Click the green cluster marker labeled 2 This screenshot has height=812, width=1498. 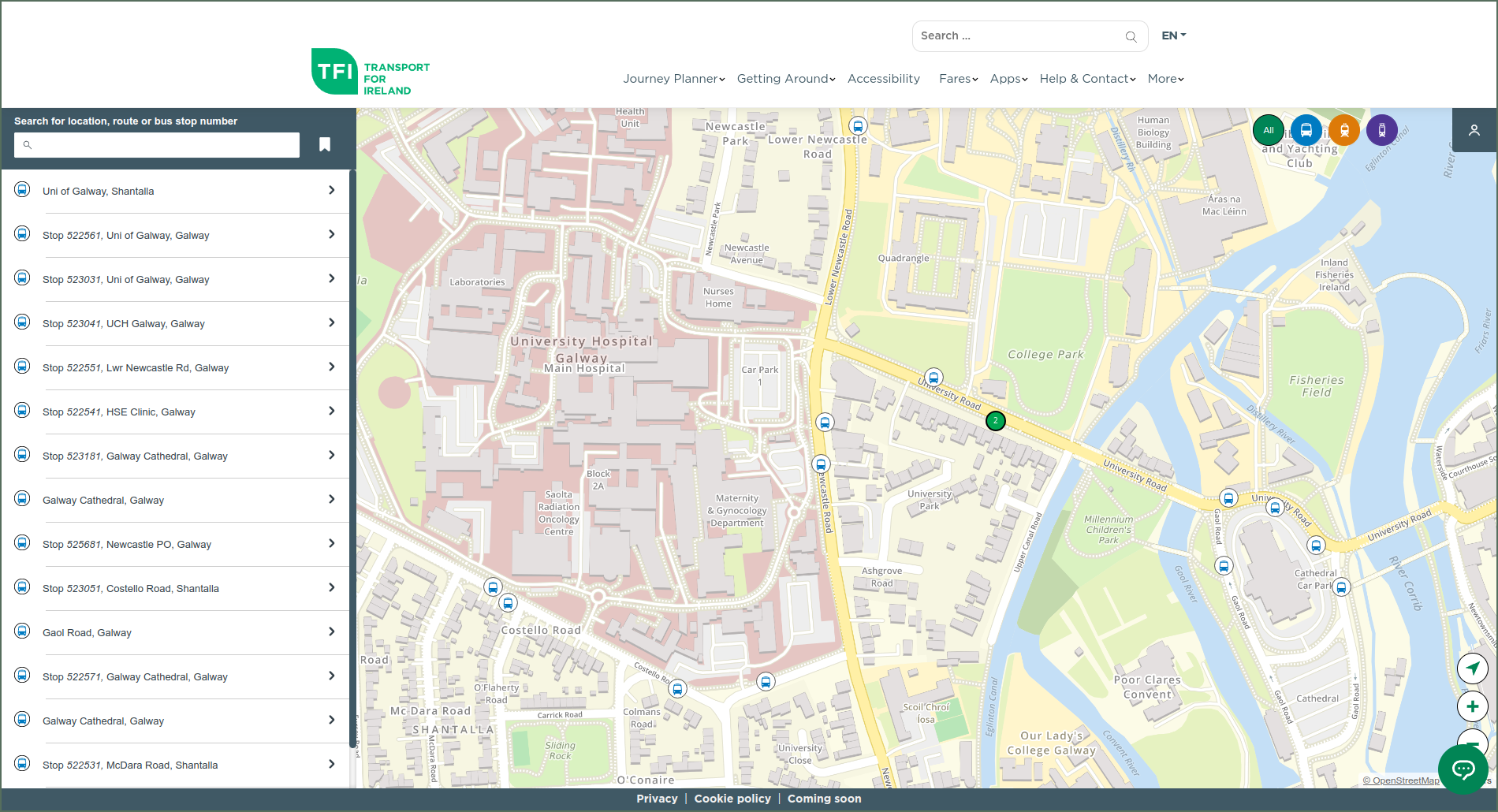coord(996,421)
